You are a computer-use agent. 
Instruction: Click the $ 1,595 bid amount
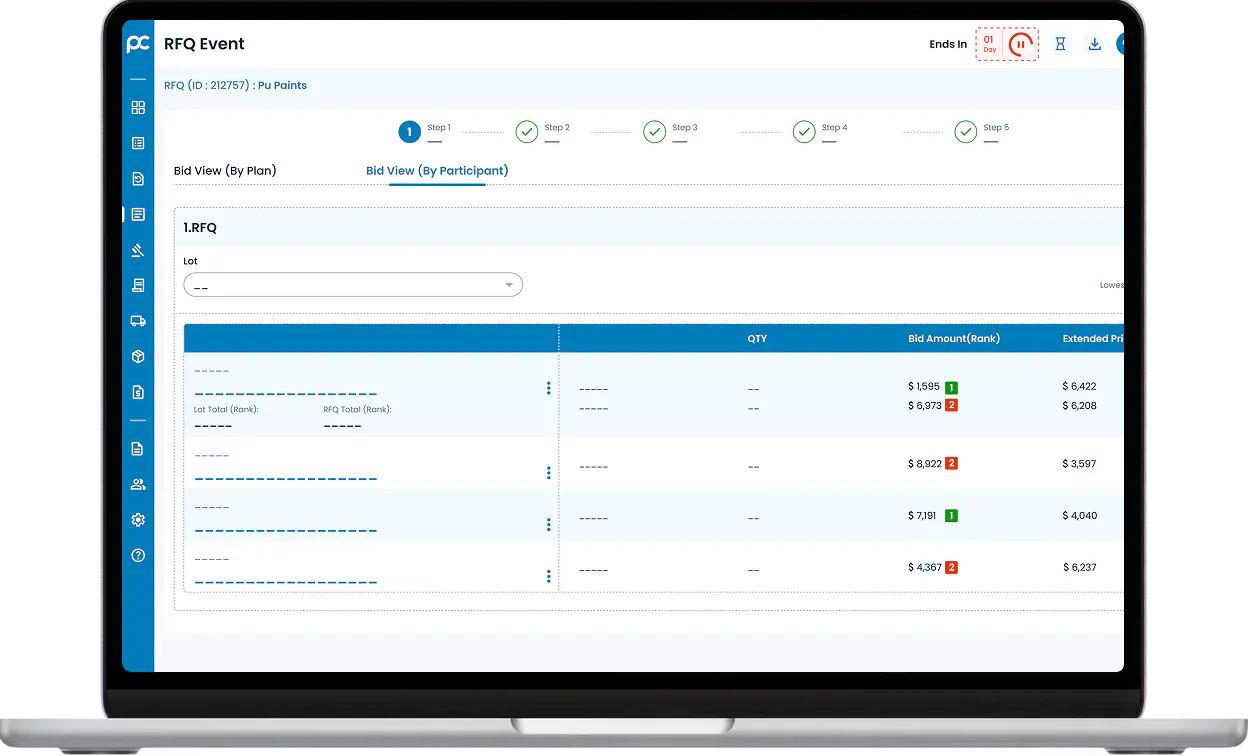tap(924, 387)
